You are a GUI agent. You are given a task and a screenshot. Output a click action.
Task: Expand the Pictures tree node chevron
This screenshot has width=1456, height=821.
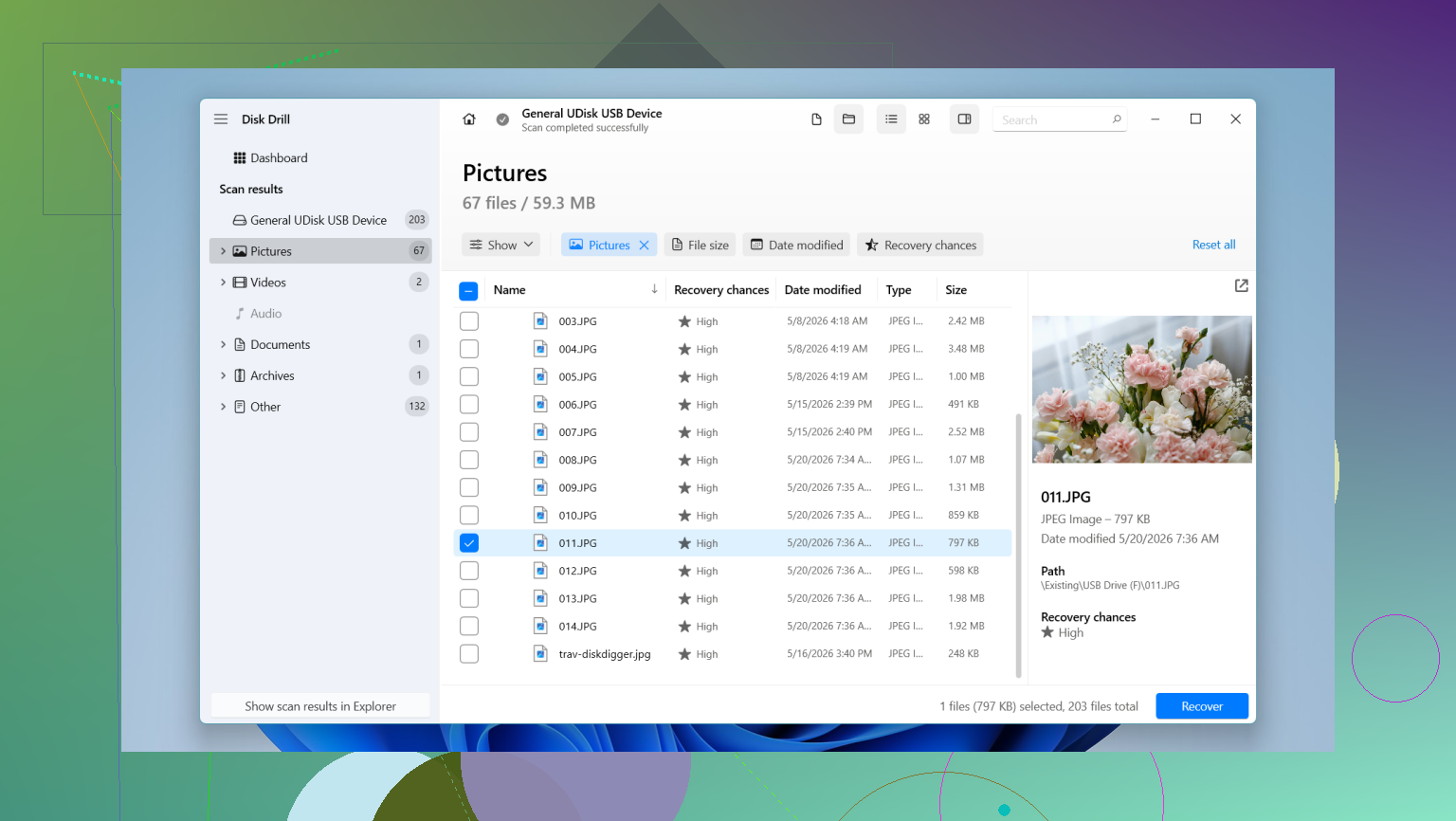(x=224, y=251)
